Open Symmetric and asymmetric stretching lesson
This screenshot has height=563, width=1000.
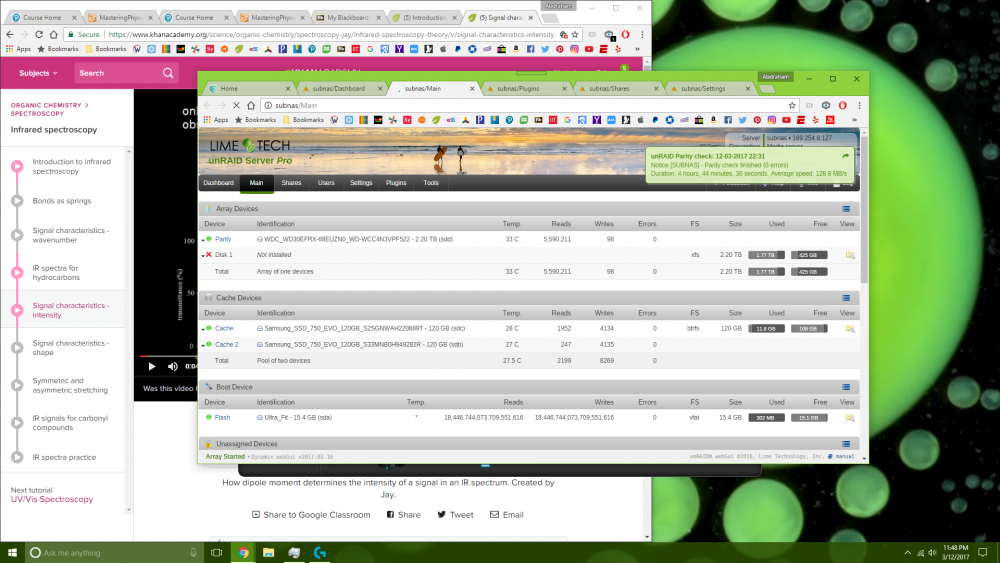(70, 385)
